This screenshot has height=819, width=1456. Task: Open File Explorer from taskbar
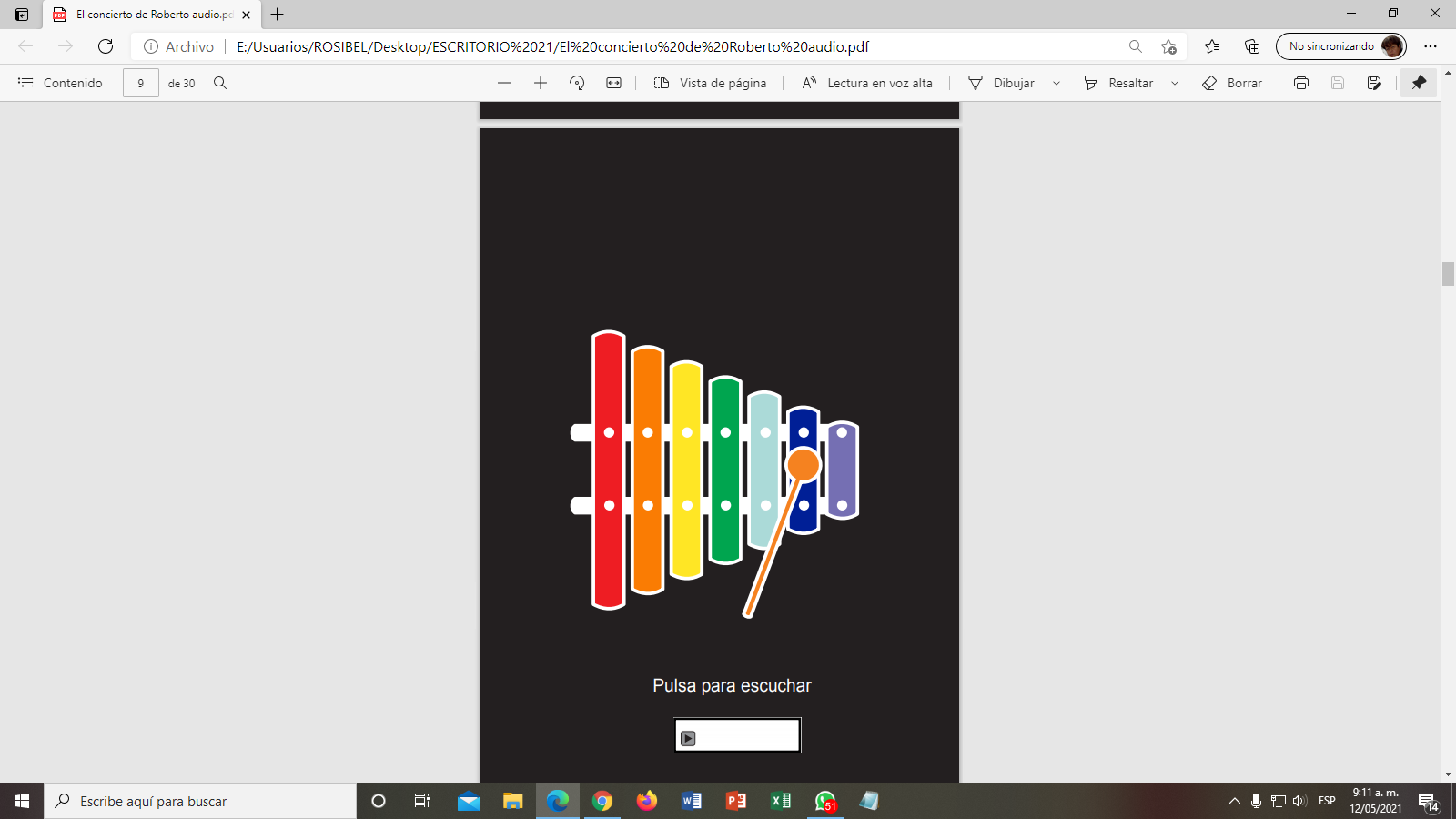pyautogui.click(x=513, y=801)
